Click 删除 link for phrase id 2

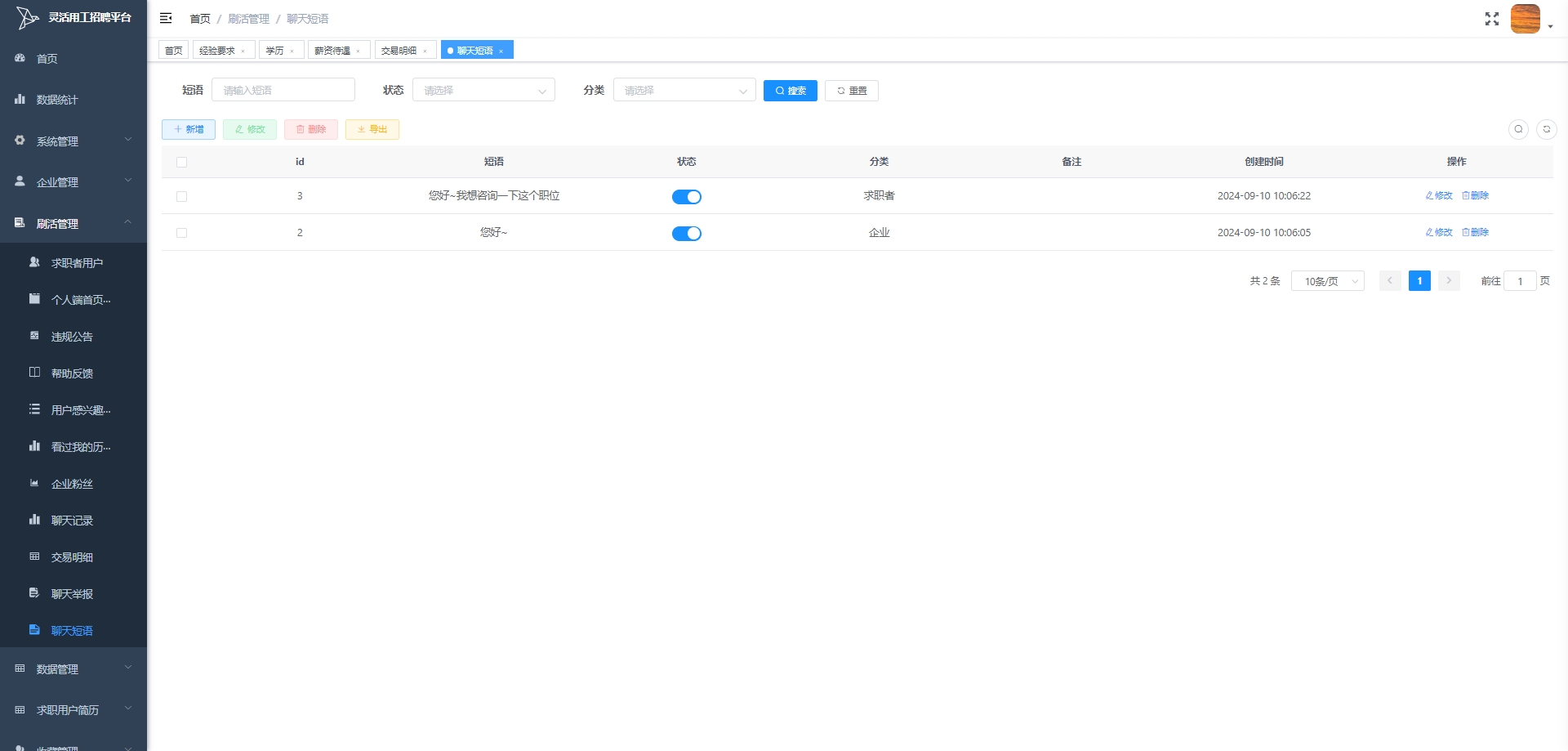(x=1476, y=233)
